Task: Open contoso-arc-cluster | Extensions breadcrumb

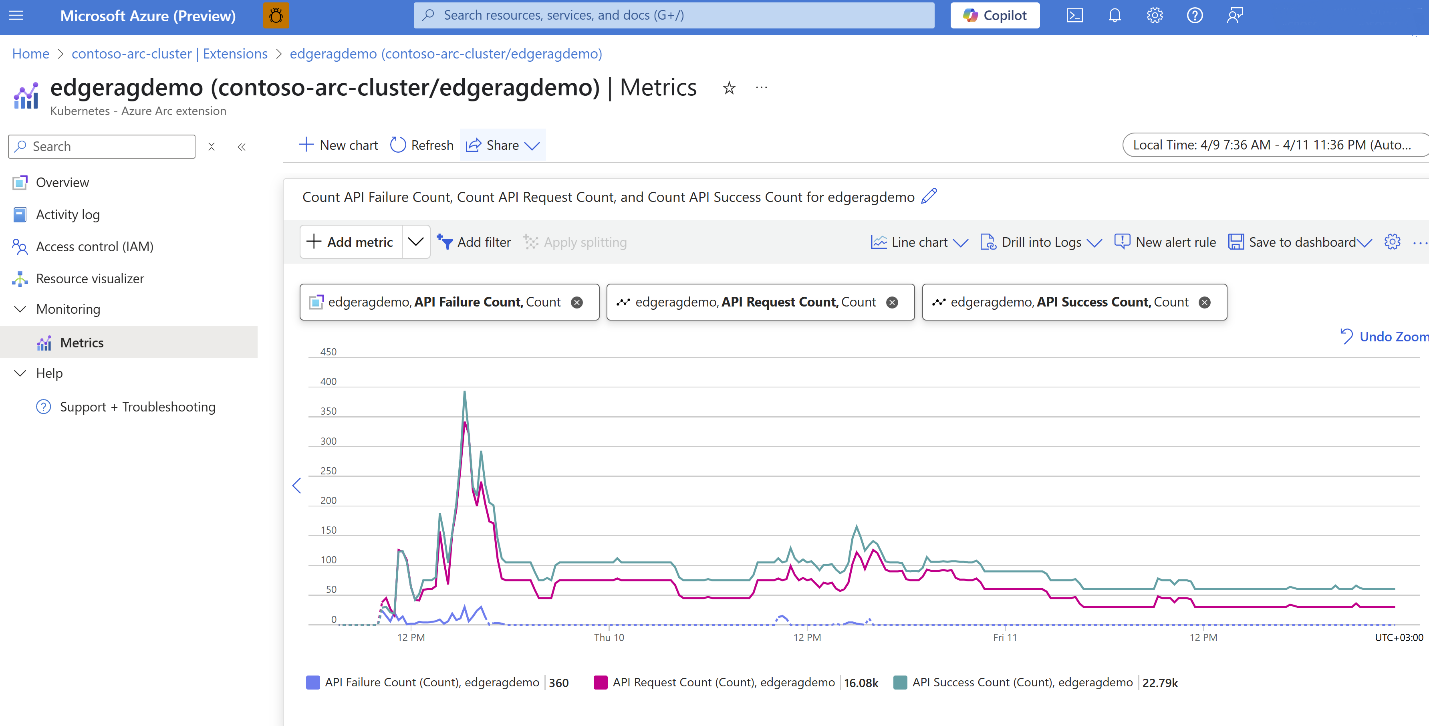Action: click(x=170, y=54)
